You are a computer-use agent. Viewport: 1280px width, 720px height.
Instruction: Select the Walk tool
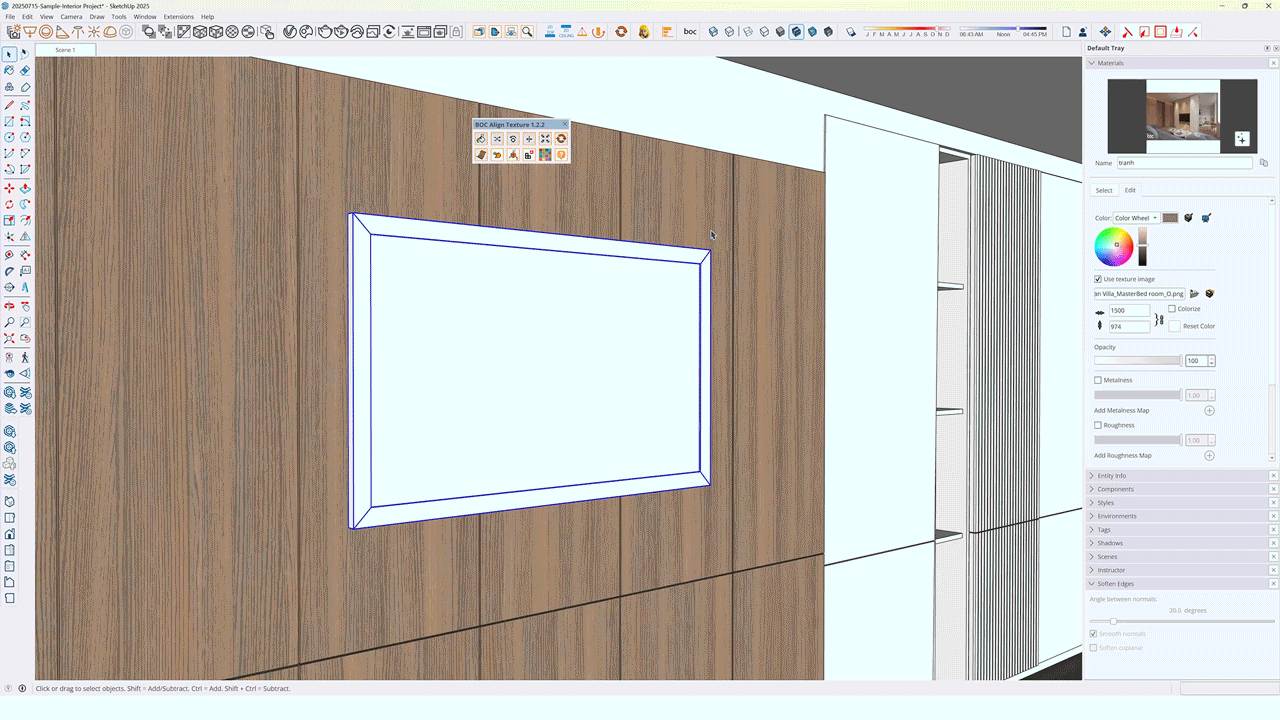[25, 357]
